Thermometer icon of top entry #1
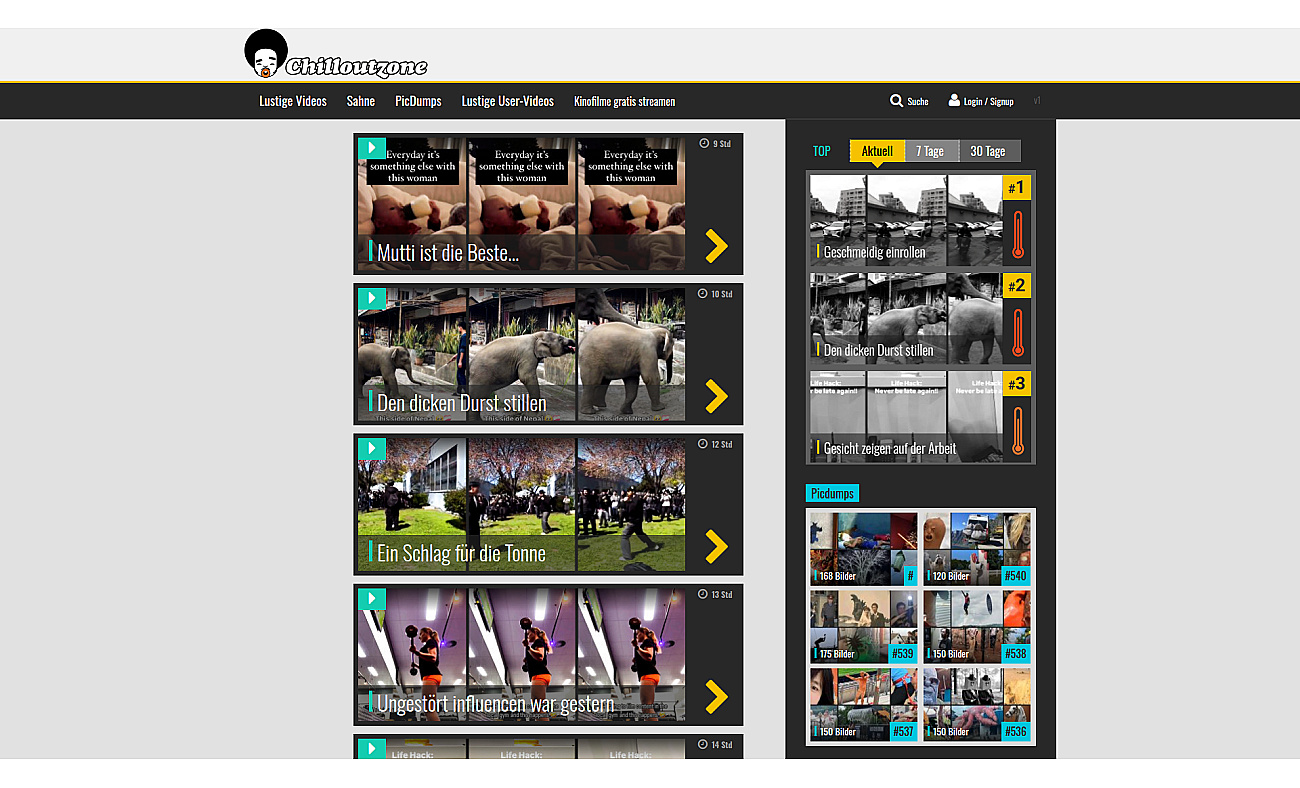Image resolution: width=1300 pixels, height=788 pixels. (1017, 234)
